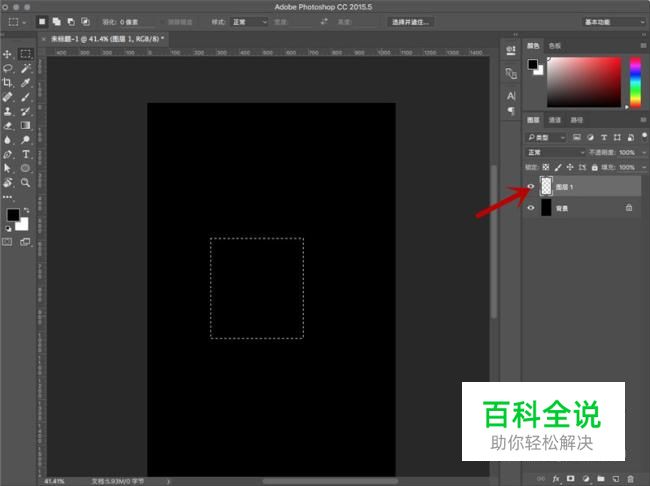Select the Path Selection tool
This screenshot has width=650, height=486.
[7, 168]
